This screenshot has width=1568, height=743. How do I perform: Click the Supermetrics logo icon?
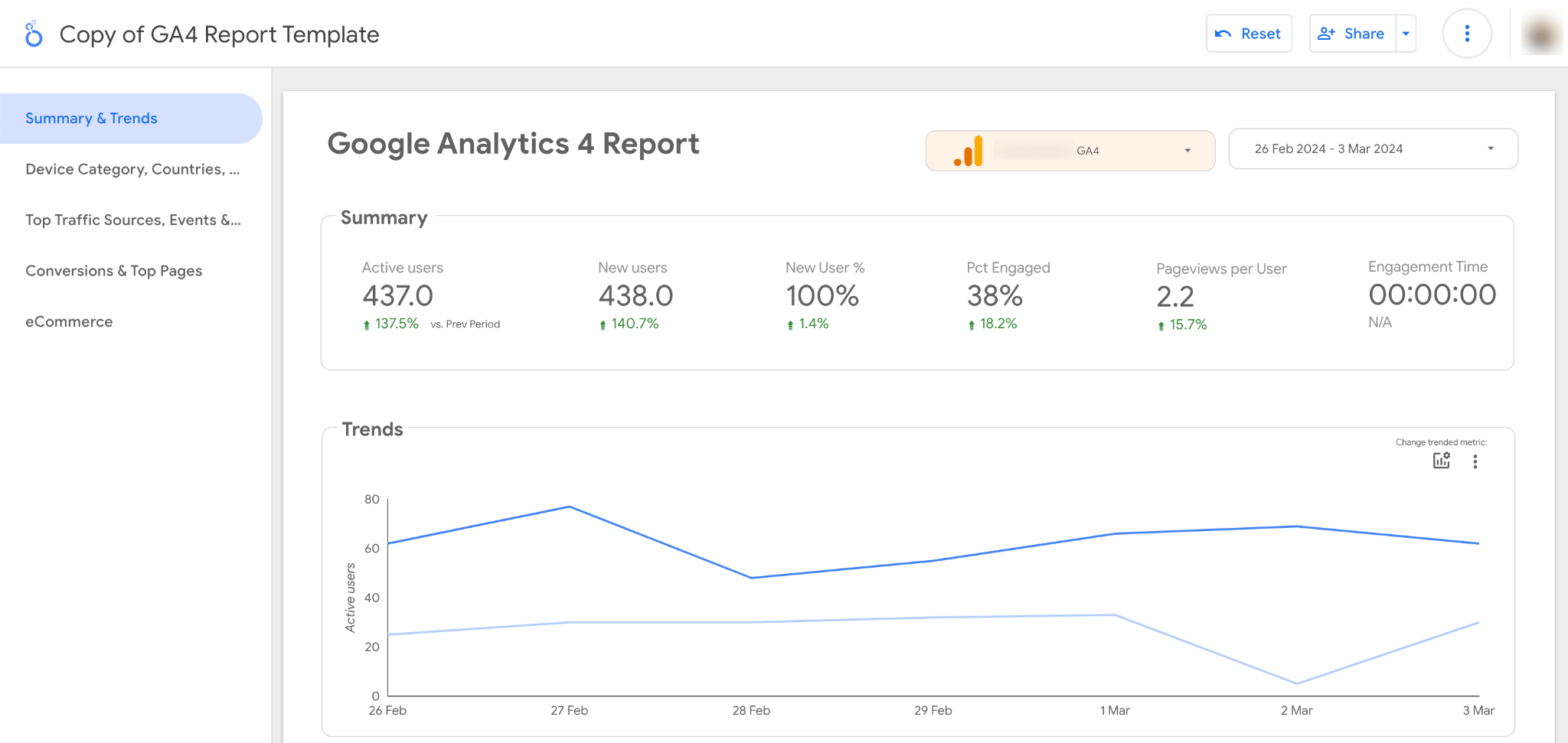pos(33,34)
